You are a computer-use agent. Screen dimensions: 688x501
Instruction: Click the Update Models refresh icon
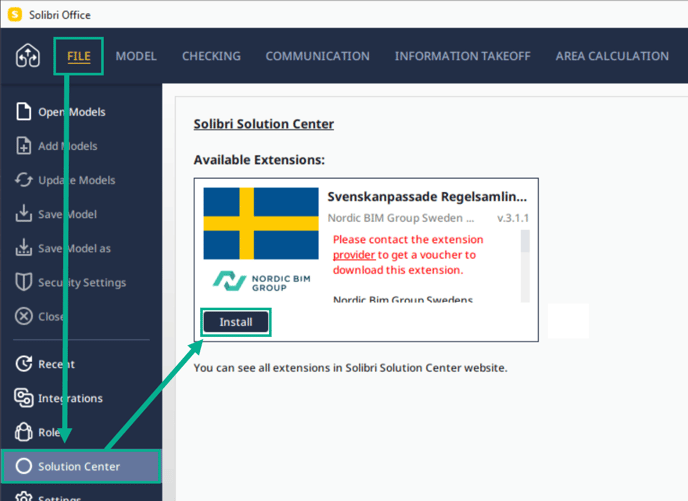pyautogui.click(x=24, y=180)
